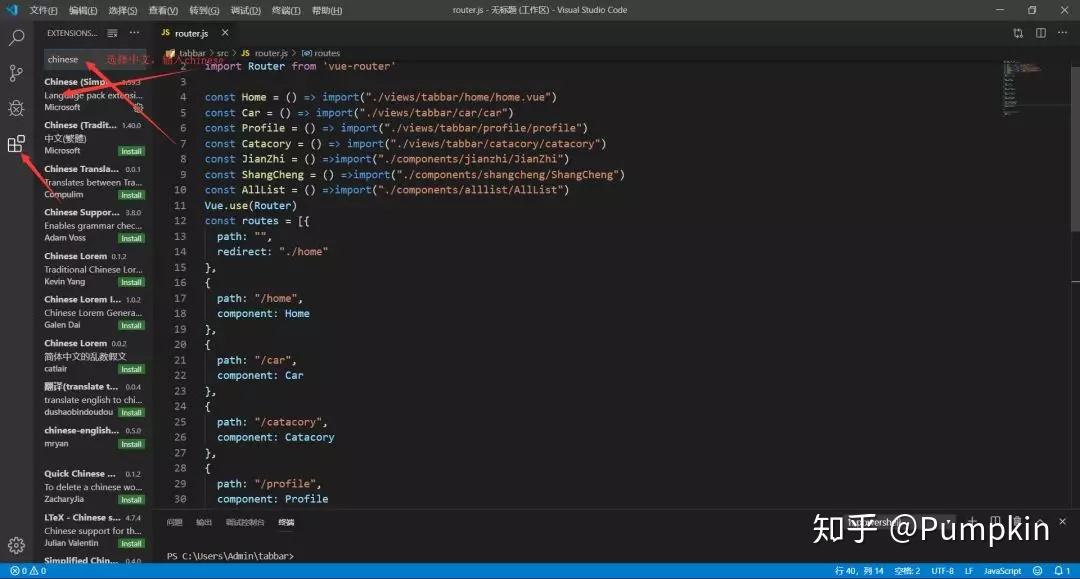The width and height of the screenshot is (1080, 579).
Task: Open extensions filter ellipsis menu
Action: tap(134, 32)
